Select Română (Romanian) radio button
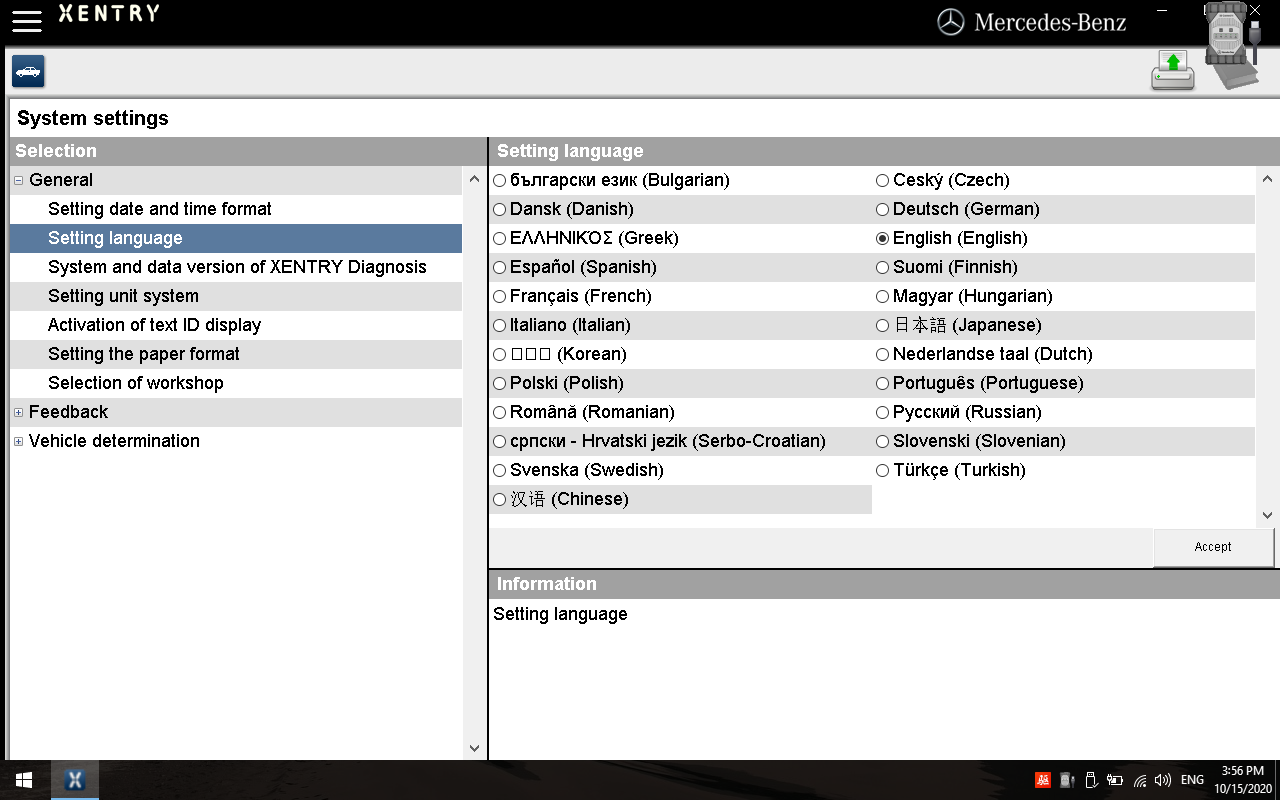 tap(500, 413)
